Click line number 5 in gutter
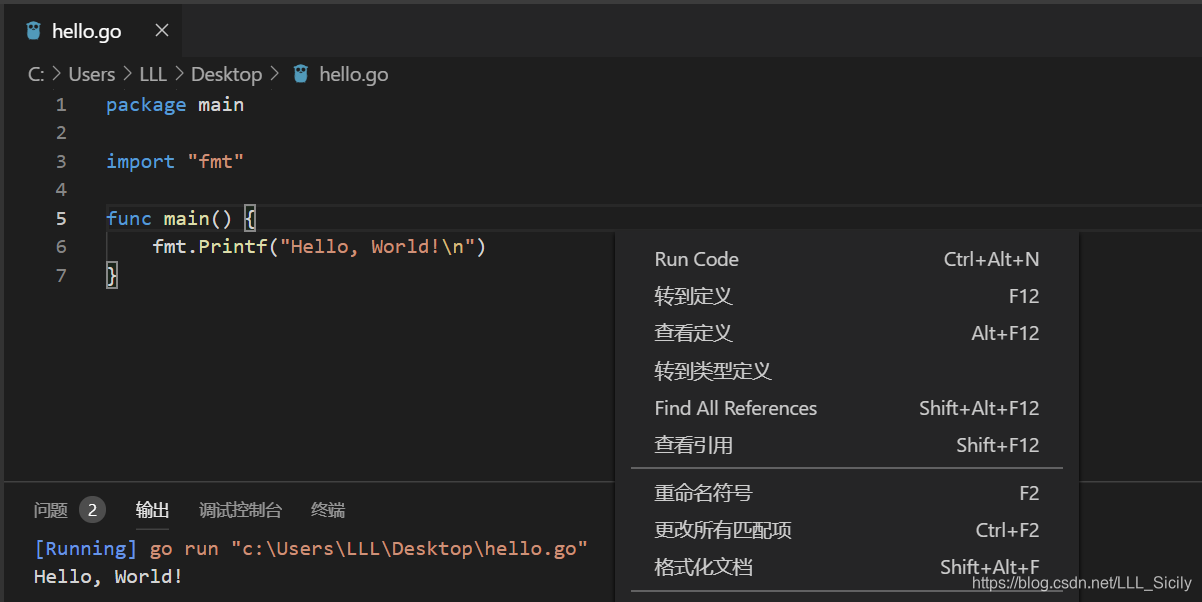Screen dimensions: 1202x602 click(x=61, y=218)
